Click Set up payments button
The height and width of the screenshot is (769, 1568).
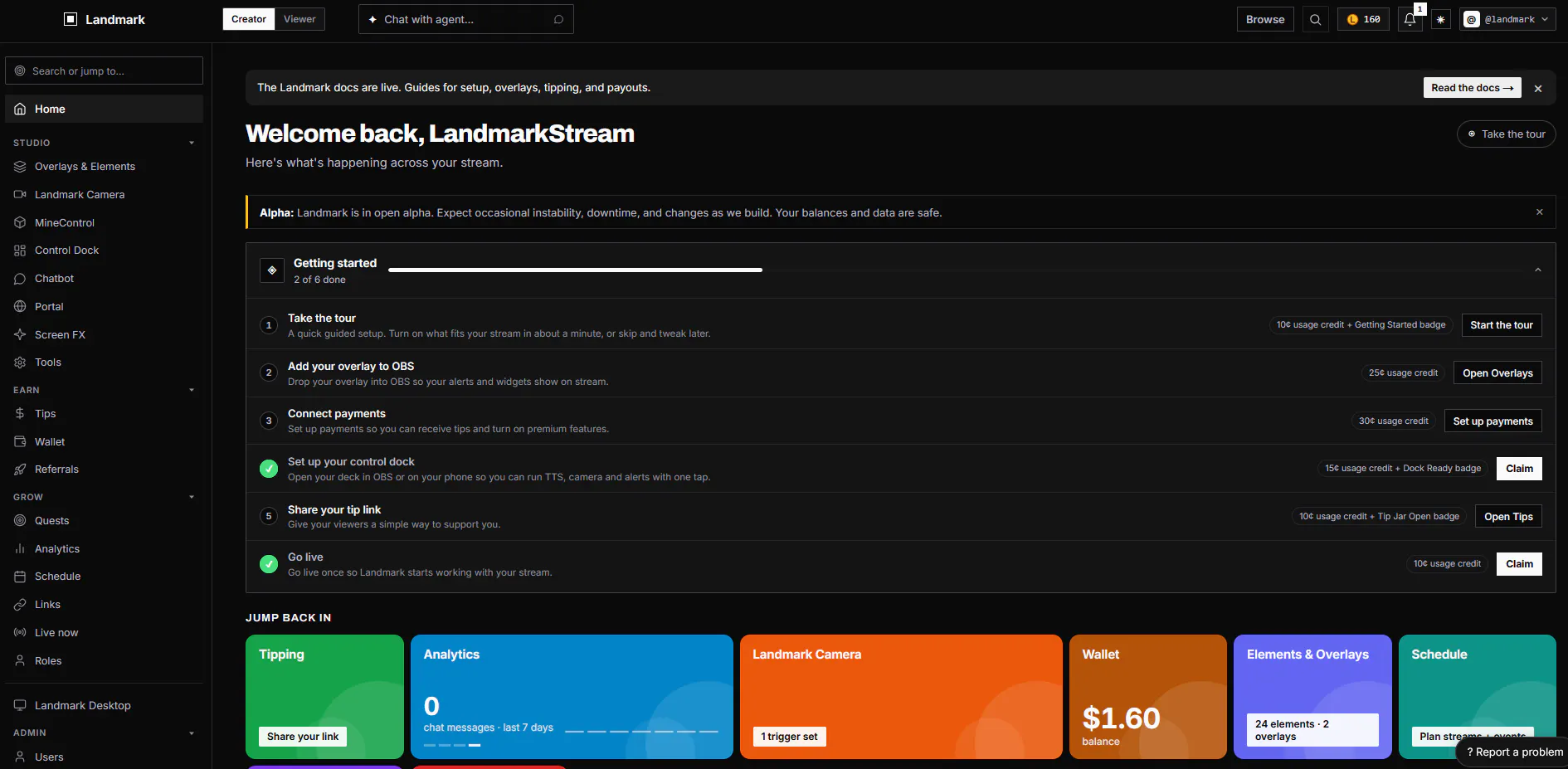[x=1493, y=421]
